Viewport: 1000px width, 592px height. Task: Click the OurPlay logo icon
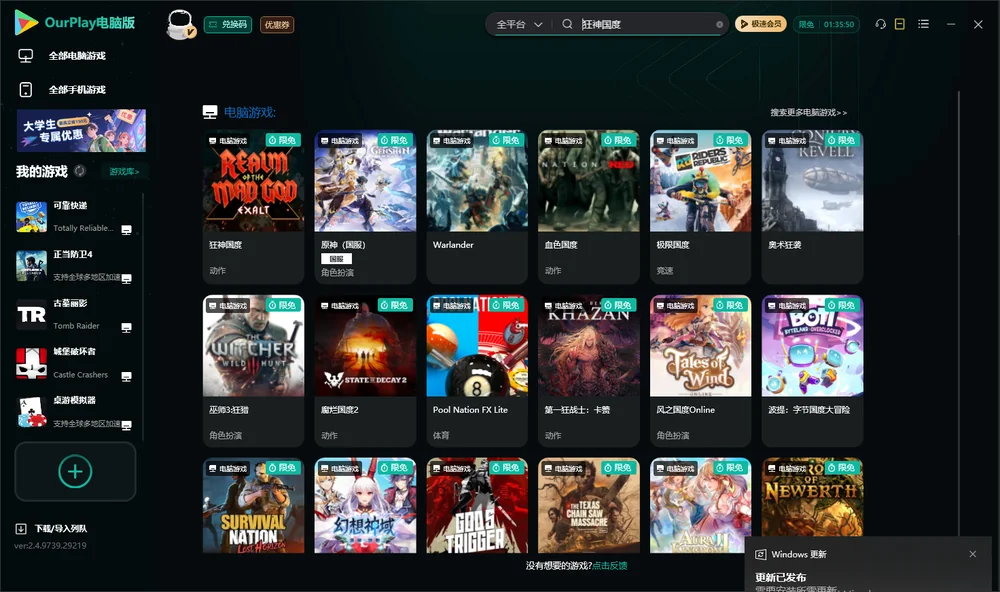[26, 23]
